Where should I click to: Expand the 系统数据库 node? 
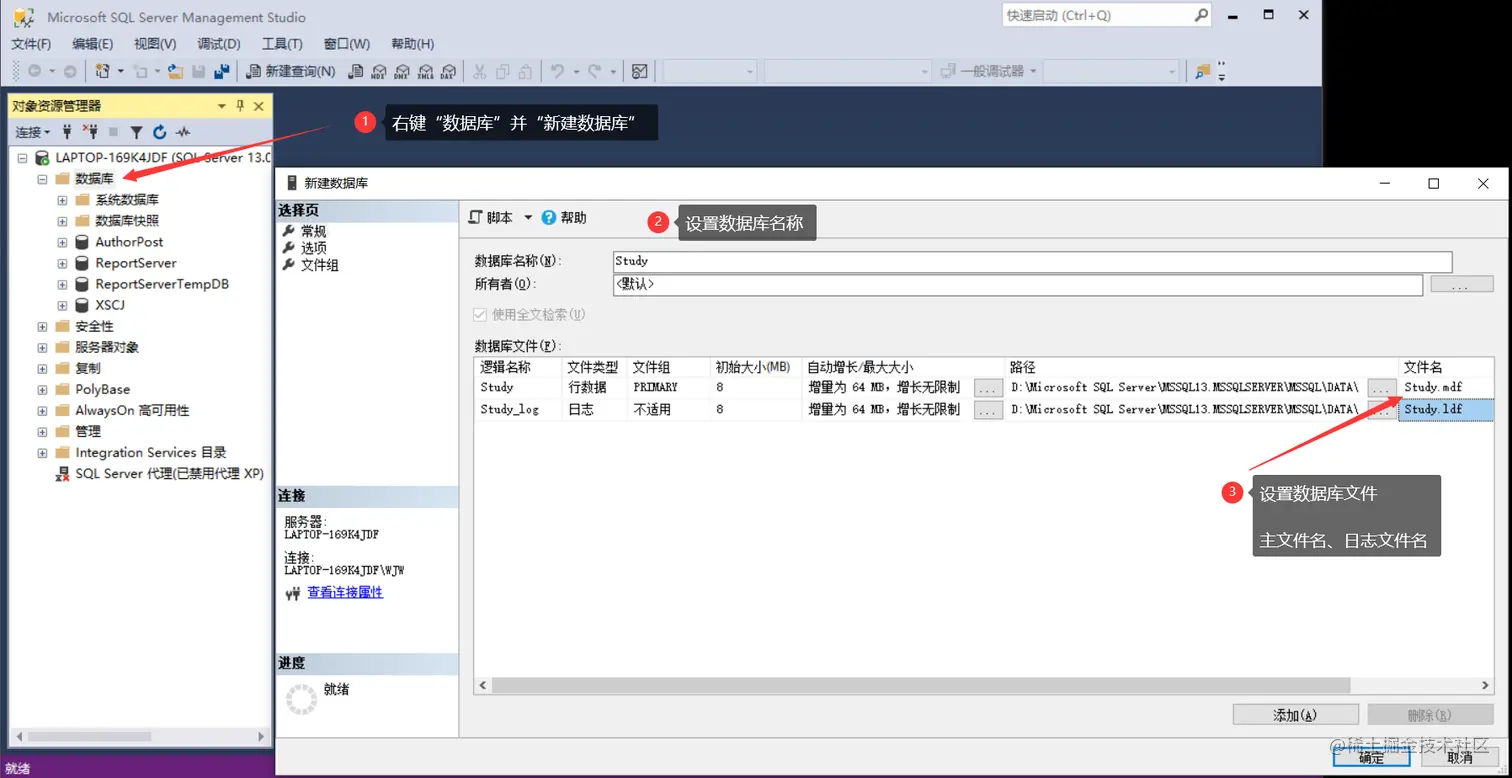pyautogui.click(x=62, y=200)
